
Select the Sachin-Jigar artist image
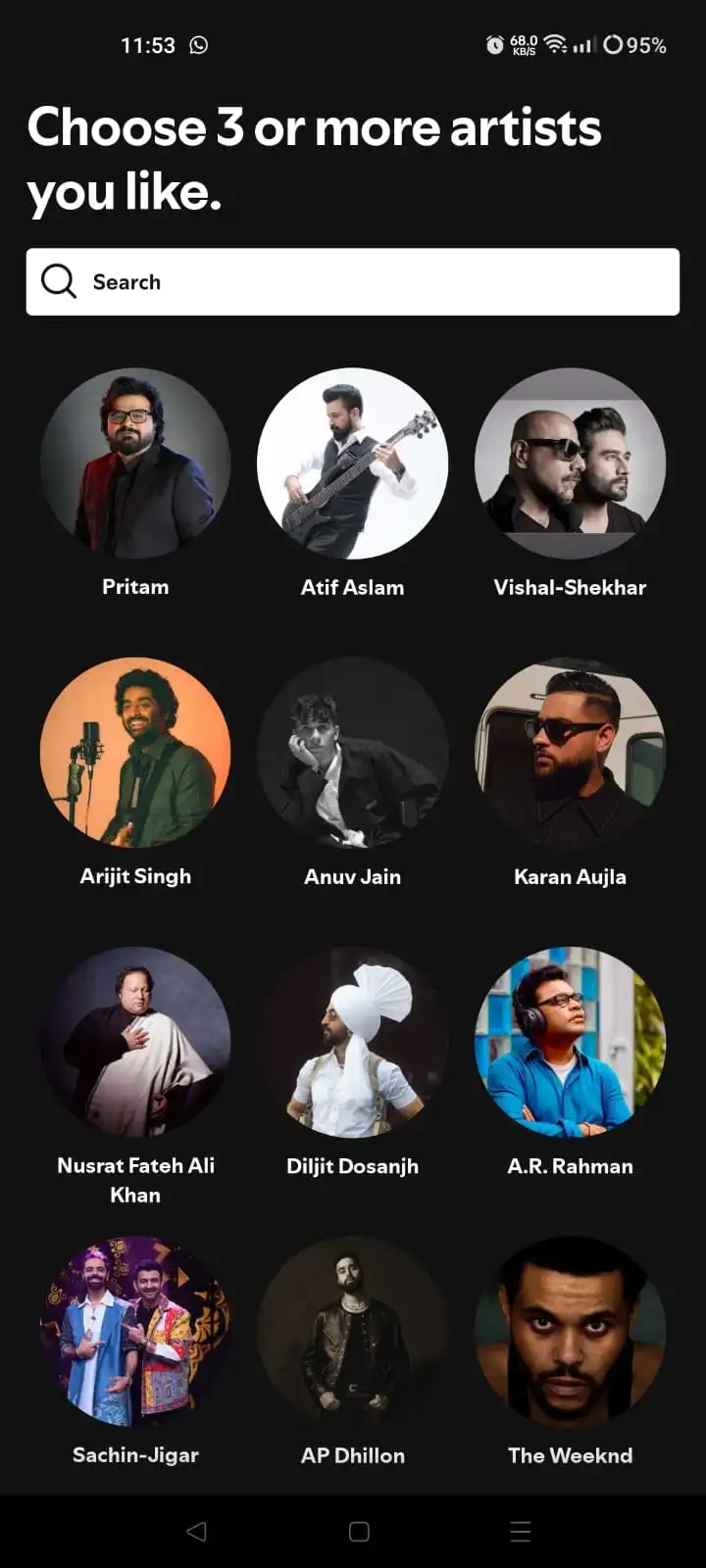(x=135, y=1331)
